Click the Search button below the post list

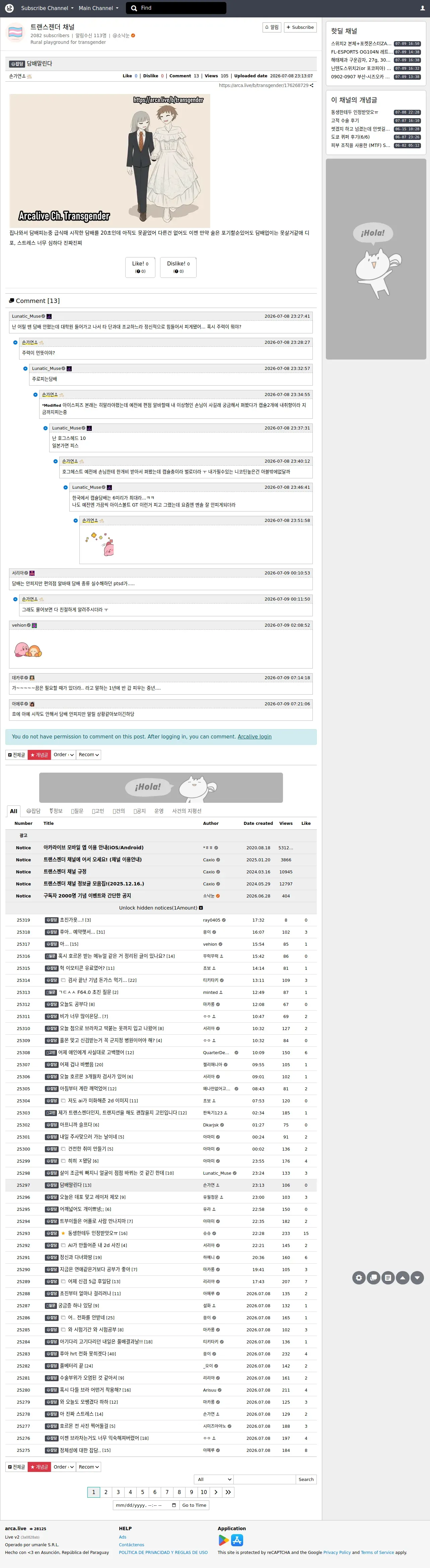click(x=306, y=1479)
